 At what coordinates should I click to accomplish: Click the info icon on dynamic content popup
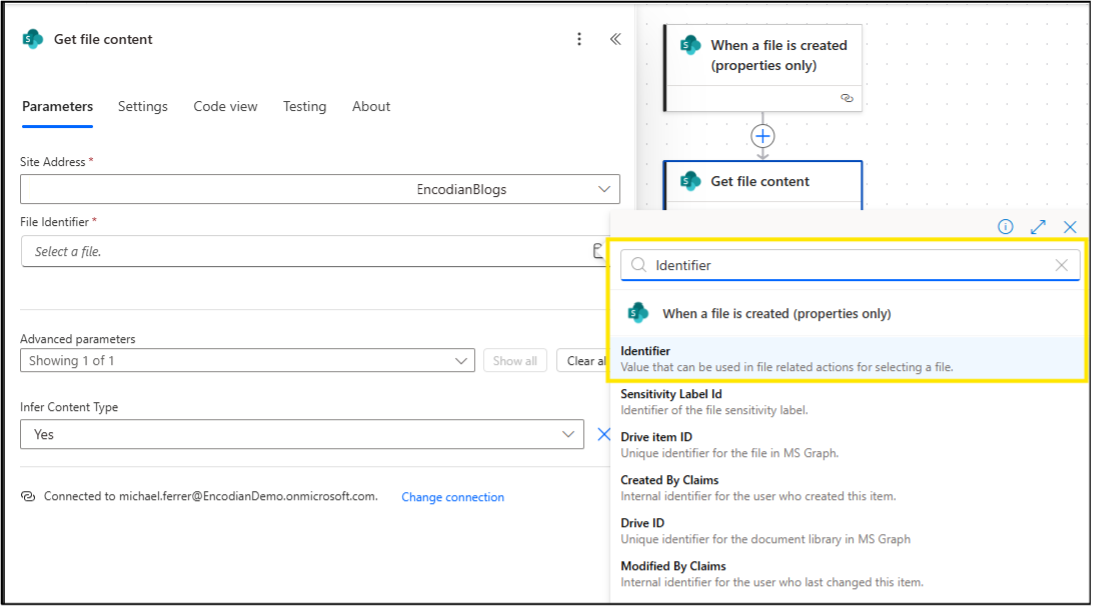1005,226
